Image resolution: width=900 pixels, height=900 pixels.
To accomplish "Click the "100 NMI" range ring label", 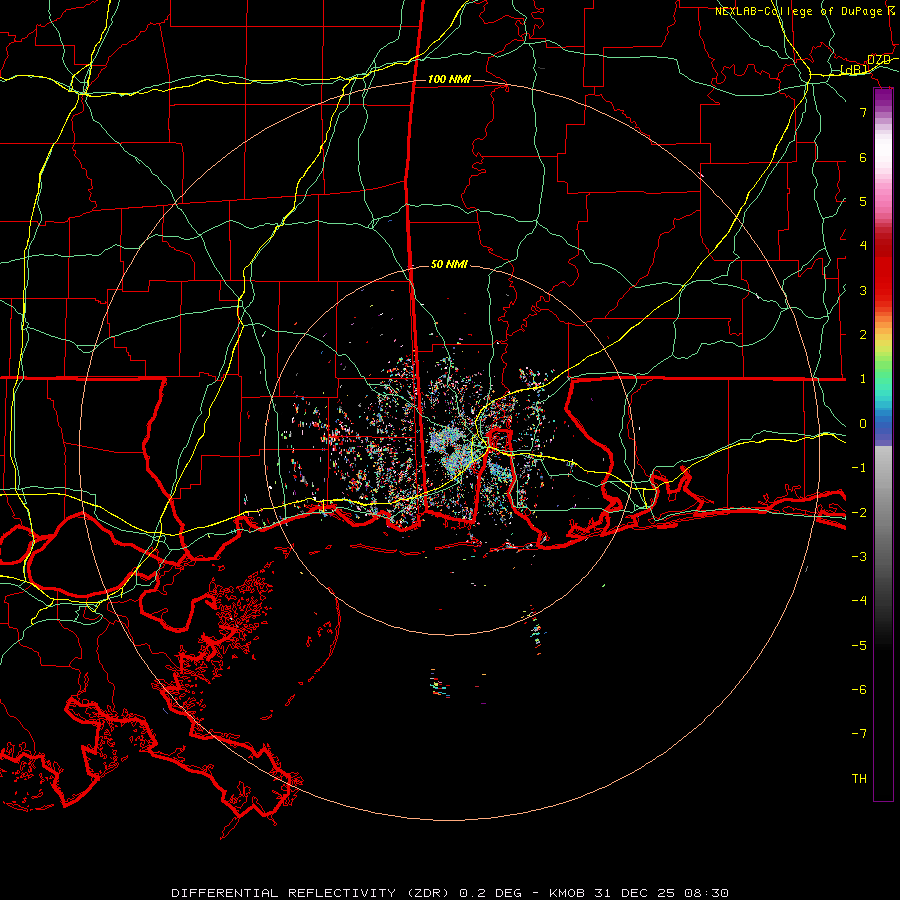I will click(x=449, y=79).
